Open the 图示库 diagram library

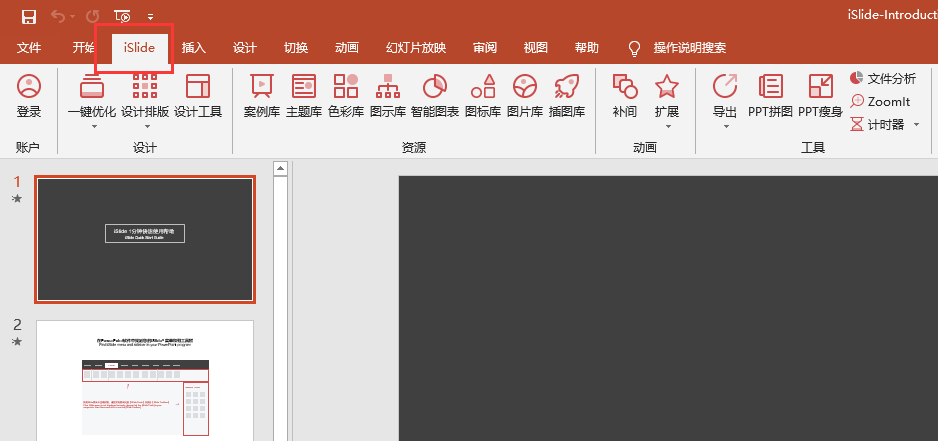(387, 95)
